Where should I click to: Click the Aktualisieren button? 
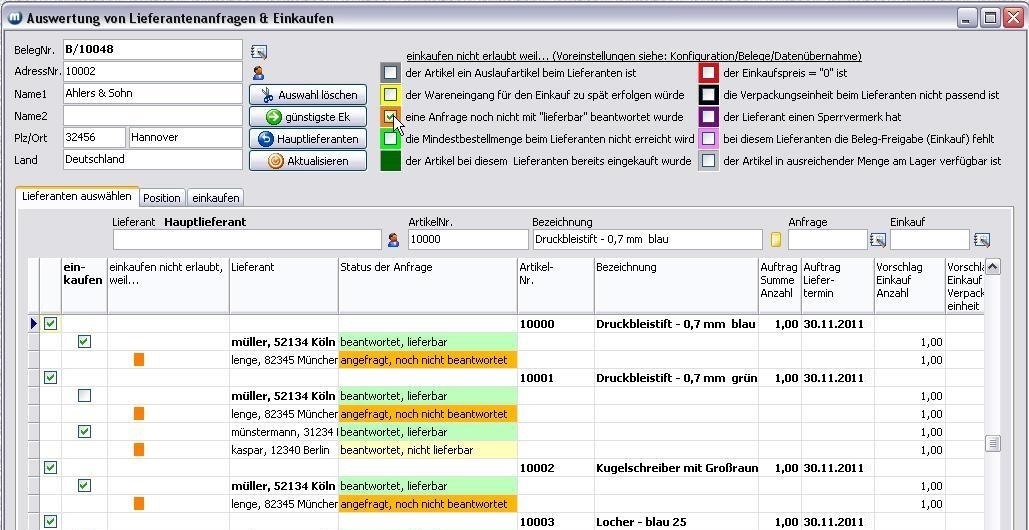(x=308, y=161)
